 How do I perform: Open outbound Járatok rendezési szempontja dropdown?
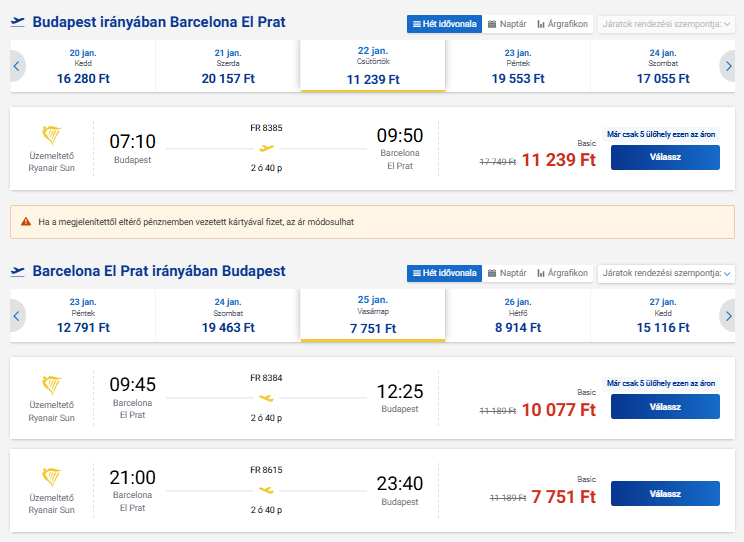tap(665, 23)
